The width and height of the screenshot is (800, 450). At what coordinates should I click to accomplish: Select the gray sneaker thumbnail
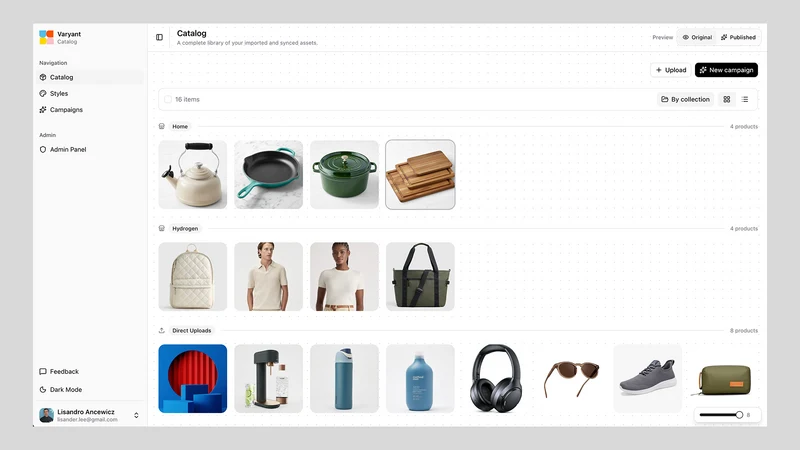(x=648, y=379)
